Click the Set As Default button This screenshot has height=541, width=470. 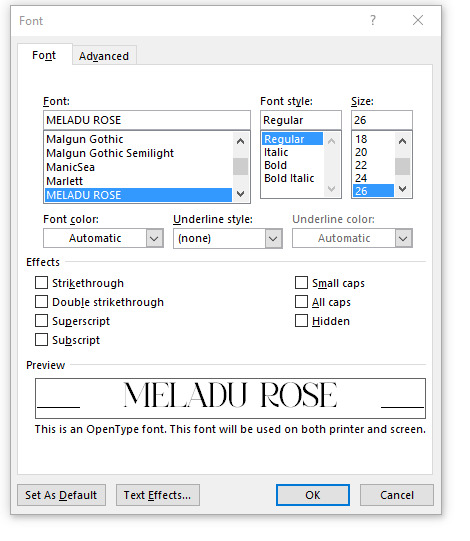pos(61,495)
